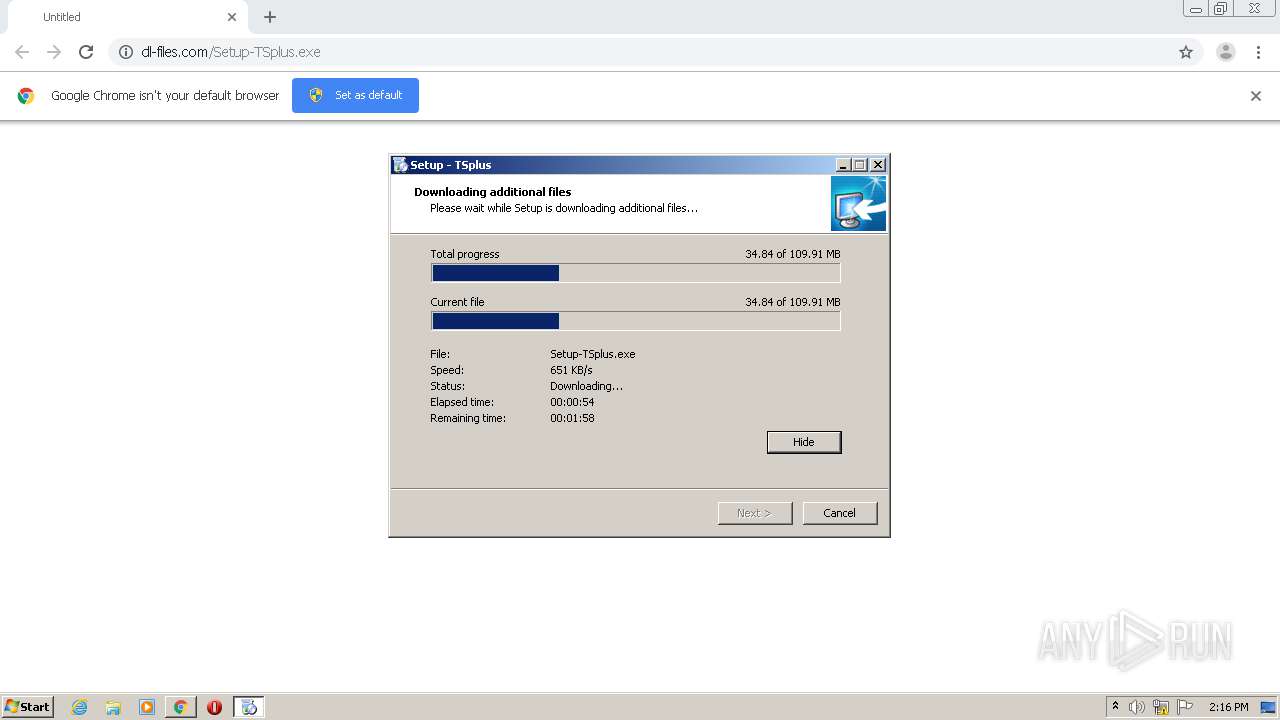The width and height of the screenshot is (1280, 720).
Task: Select the speed value 651 KB/s
Action: tap(571, 370)
